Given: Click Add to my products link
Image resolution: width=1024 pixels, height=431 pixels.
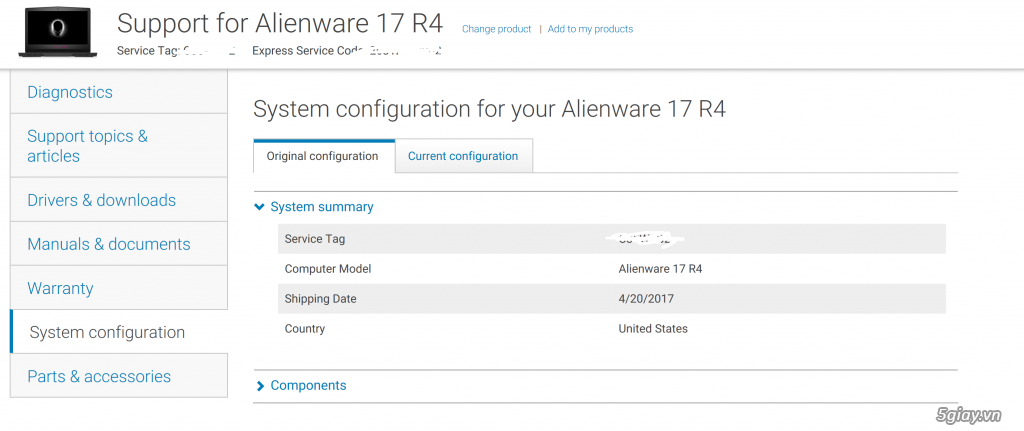Looking at the screenshot, I should point(590,29).
